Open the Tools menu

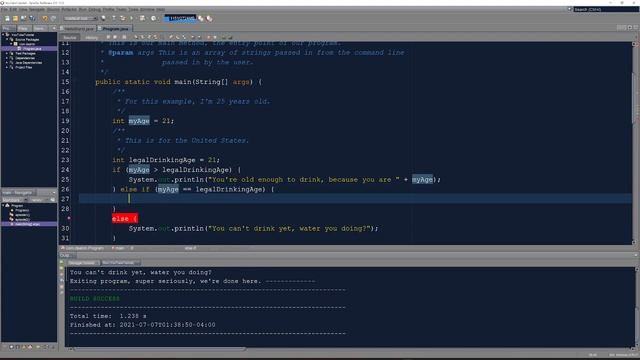pos(133,9)
